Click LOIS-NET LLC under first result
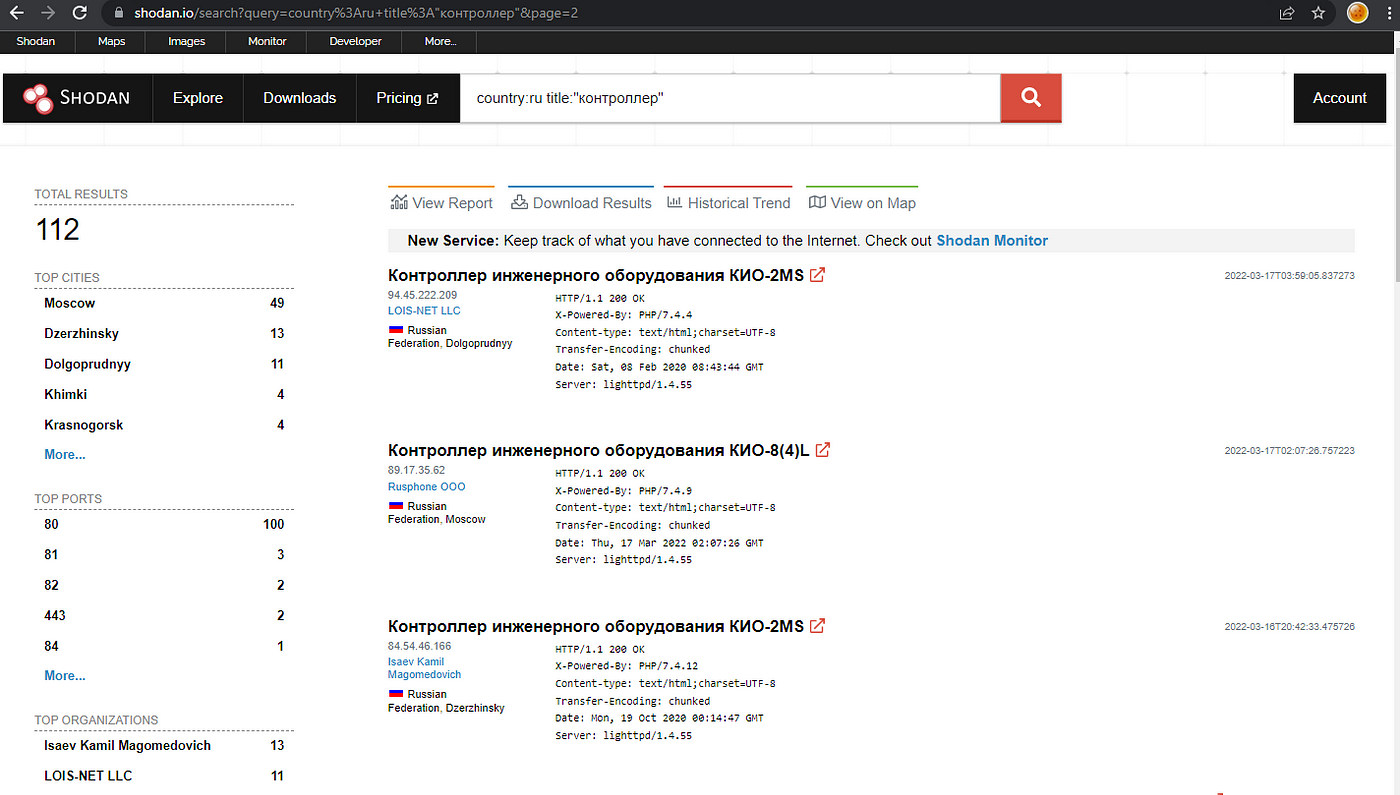Image resolution: width=1400 pixels, height=795 pixels. (x=424, y=311)
